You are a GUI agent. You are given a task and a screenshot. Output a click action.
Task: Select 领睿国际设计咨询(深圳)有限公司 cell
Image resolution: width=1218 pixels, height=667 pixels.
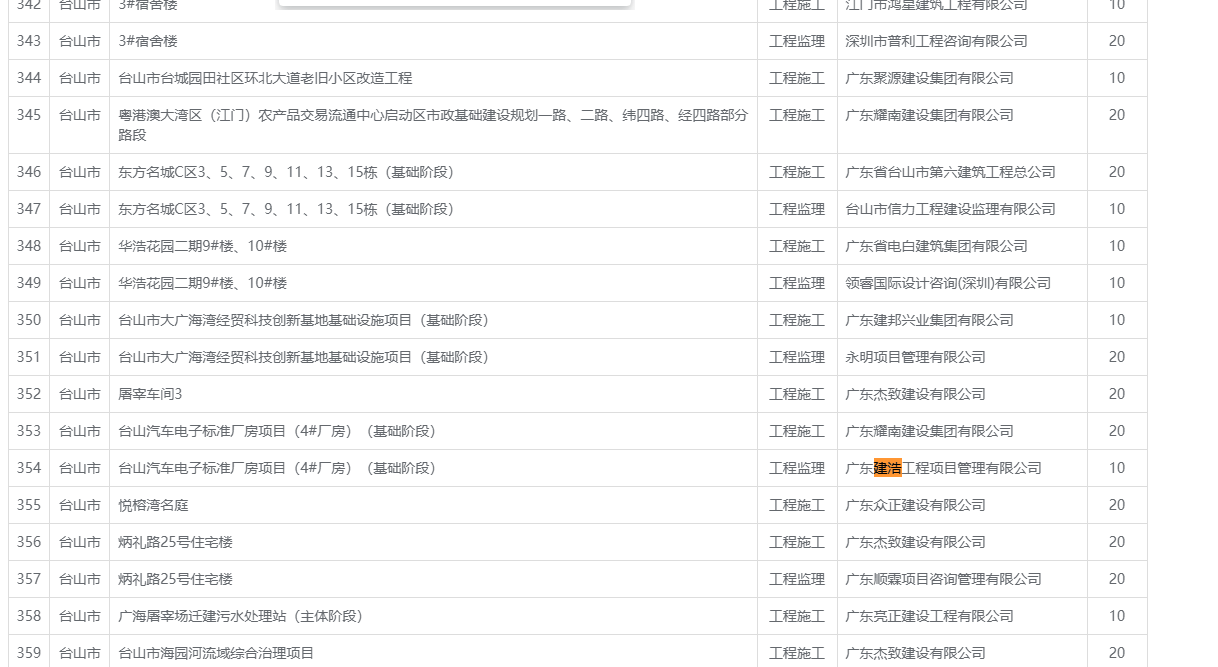click(x=948, y=283)
